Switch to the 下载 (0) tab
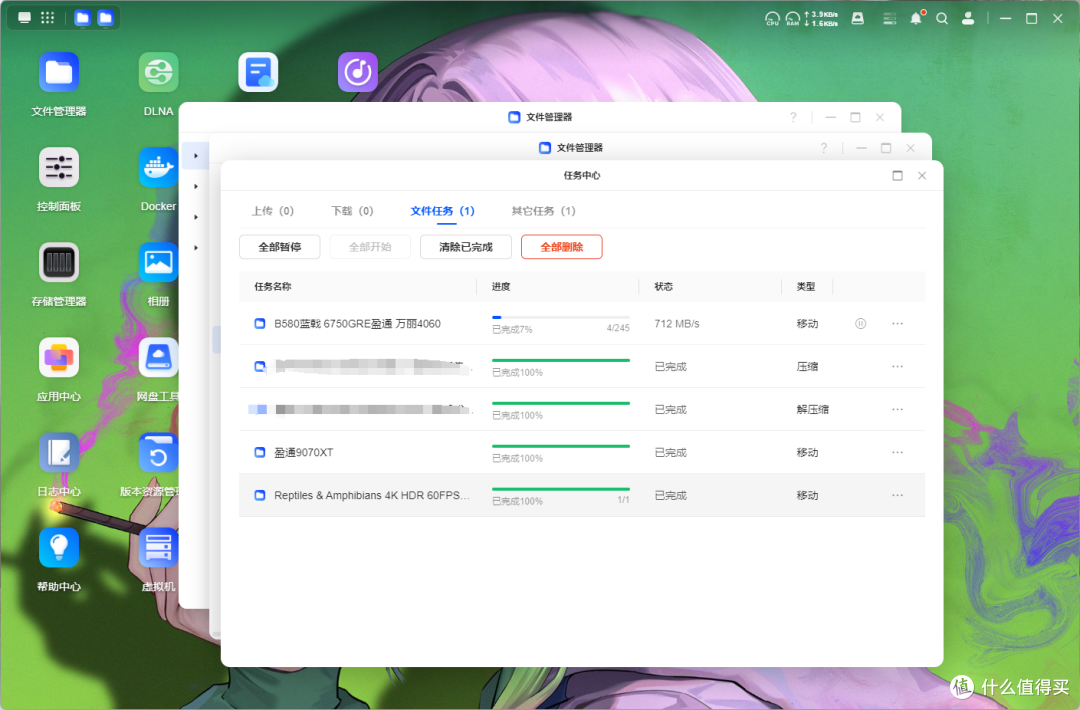The height and width of the screenshot is (710, 1080). [x=352, y=211]
